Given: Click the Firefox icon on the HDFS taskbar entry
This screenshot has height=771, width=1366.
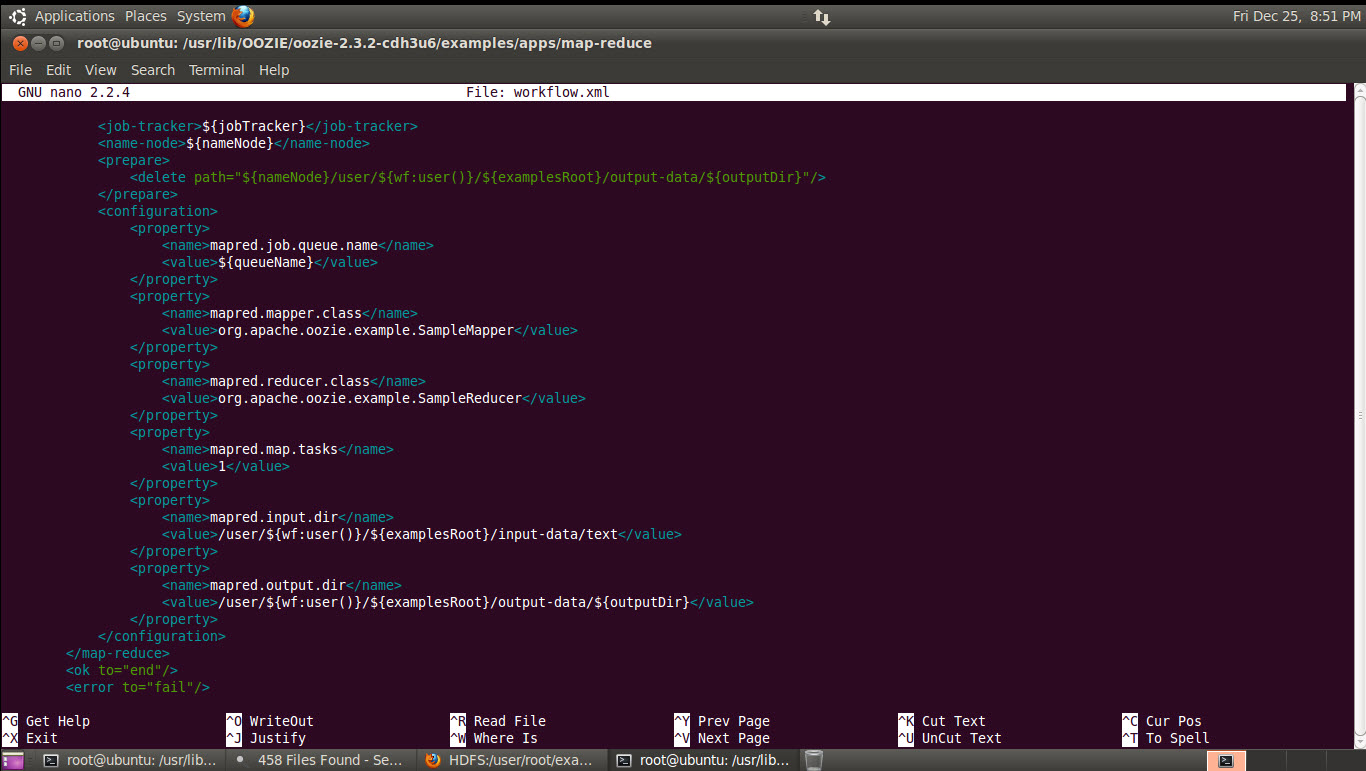Looking at the screenshot, I should point(433,760).
